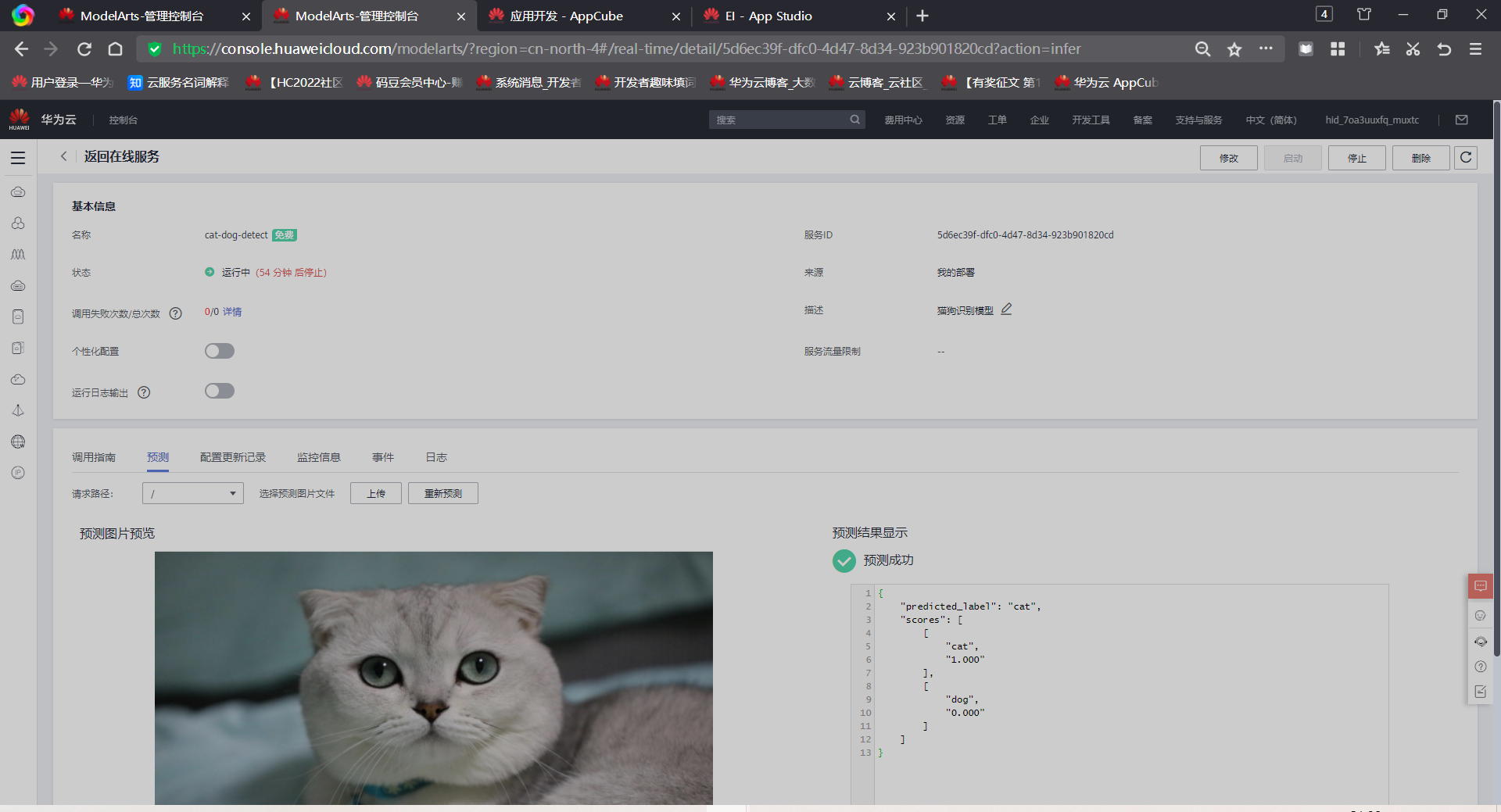Switch to the 日志 tab
Screen dimensions: 1501x812
tap(436, 457)
